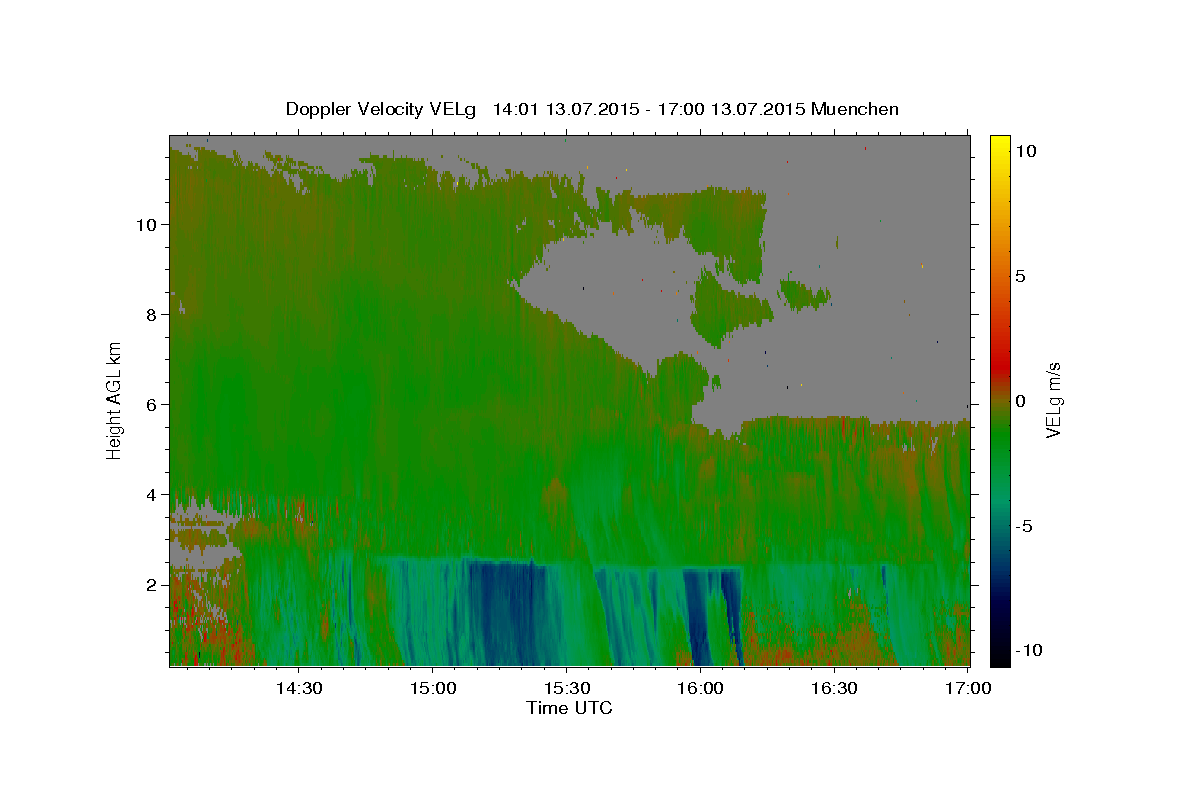Click the 'Time UTC' axis title
Screen dimensions: 1200x800
click(569, 708)
